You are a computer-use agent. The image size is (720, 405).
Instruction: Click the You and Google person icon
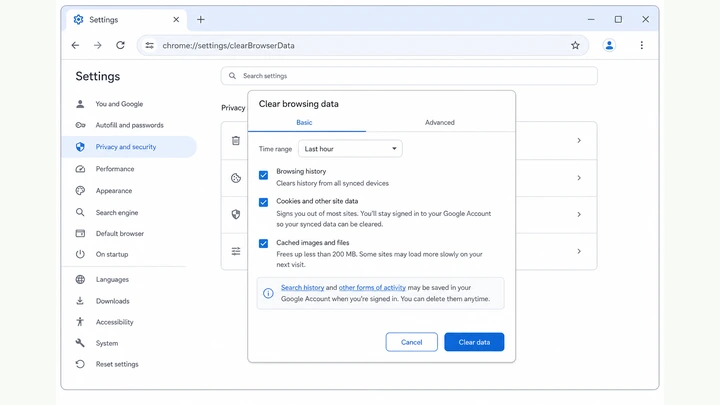click(x=80, y=104)
